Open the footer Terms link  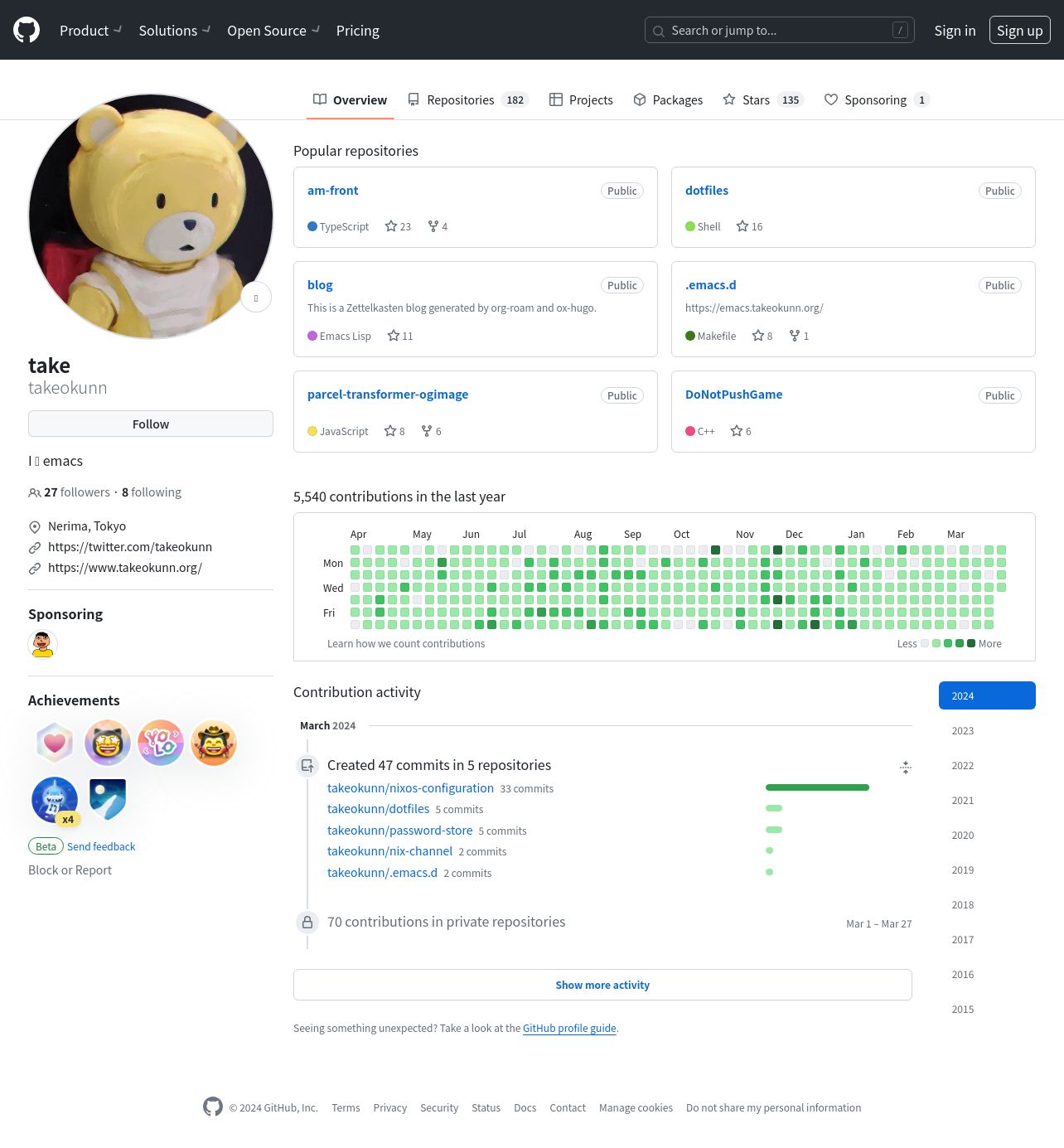pyautogui.click(x=346, y=1107)
